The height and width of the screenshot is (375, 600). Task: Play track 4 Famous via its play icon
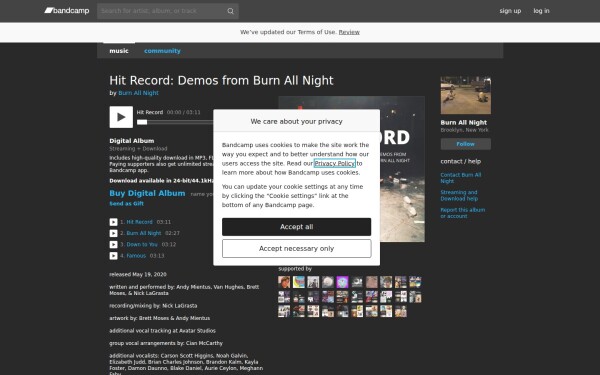113,256
